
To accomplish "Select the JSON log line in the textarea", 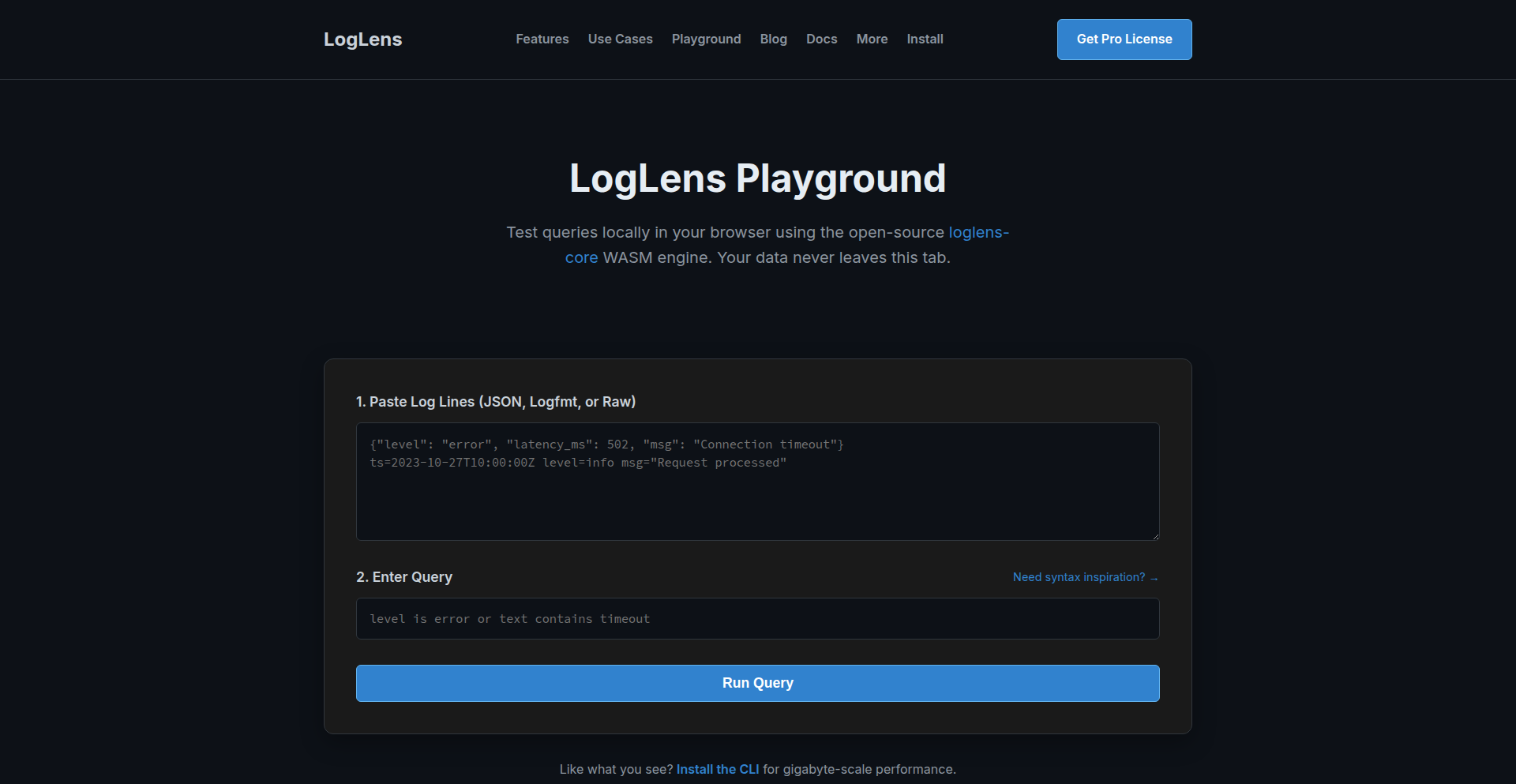I will [x=608, y=444].
